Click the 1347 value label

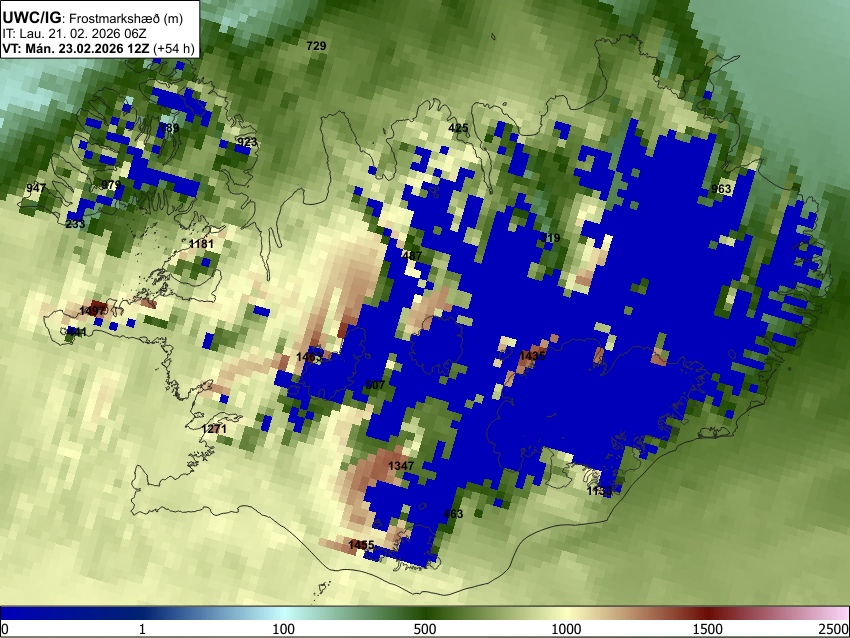point(401,466)
